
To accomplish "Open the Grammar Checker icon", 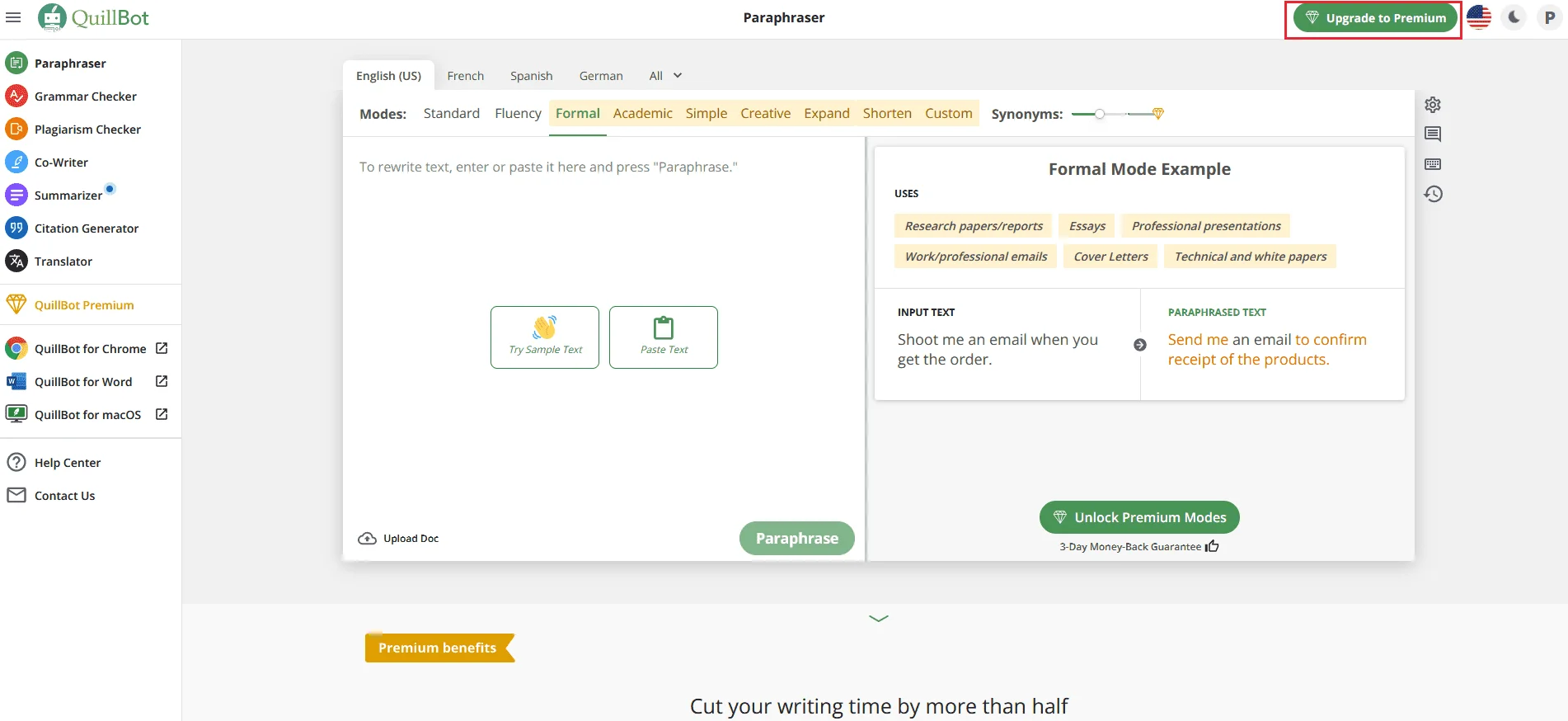I will click(x=16, y=96).
